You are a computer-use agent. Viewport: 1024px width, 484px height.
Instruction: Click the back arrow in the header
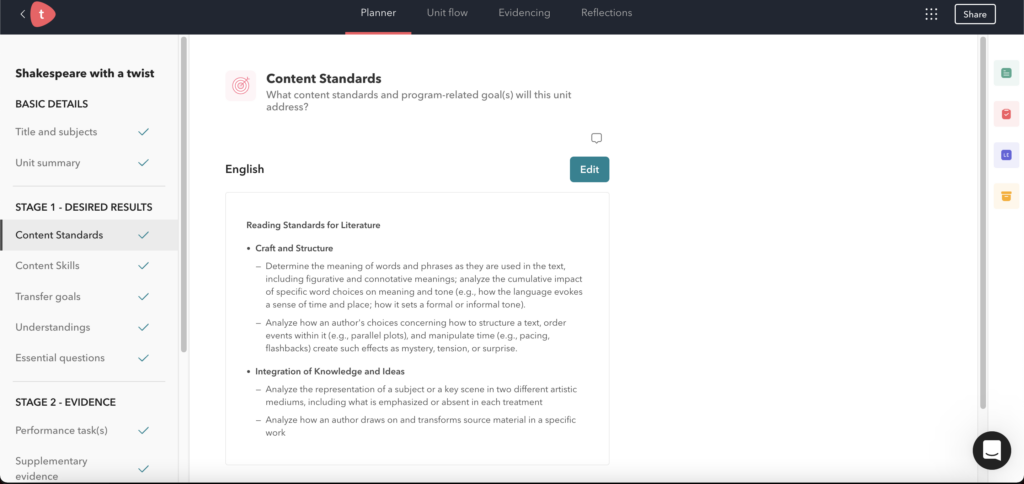click(x=23, y=14)
